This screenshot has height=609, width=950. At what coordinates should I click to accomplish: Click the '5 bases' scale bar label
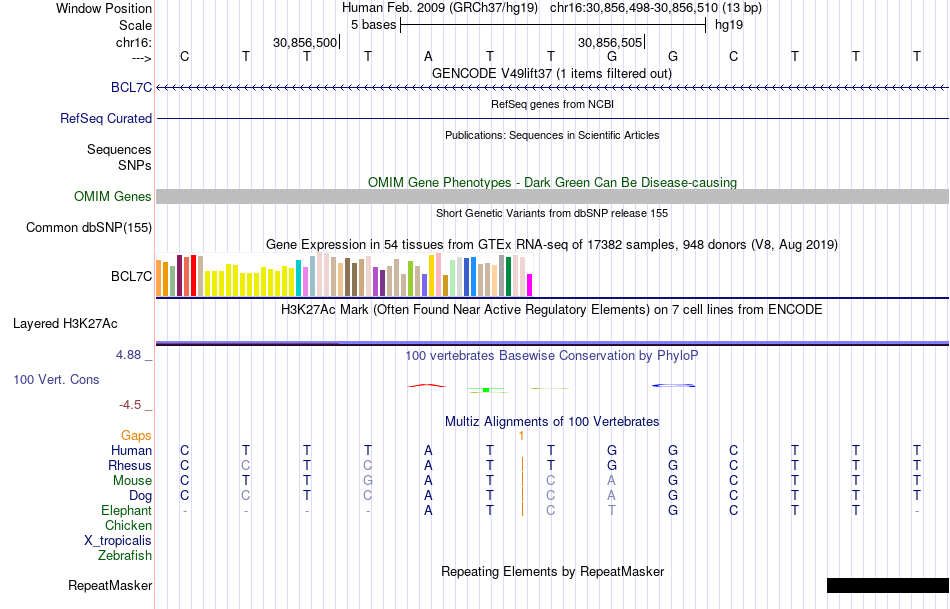(373, 25)
